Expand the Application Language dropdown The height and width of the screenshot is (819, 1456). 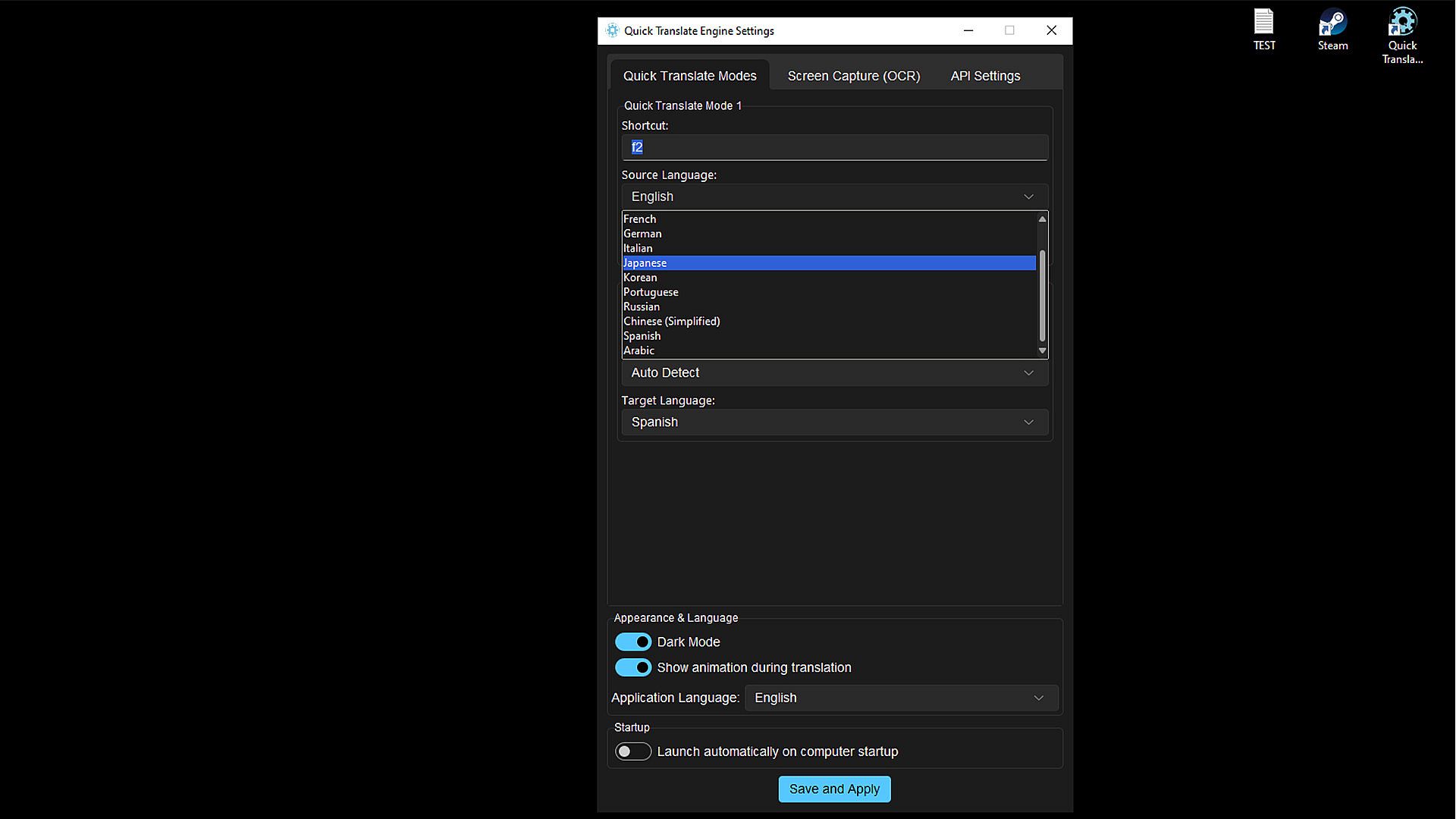pos(901,698)
